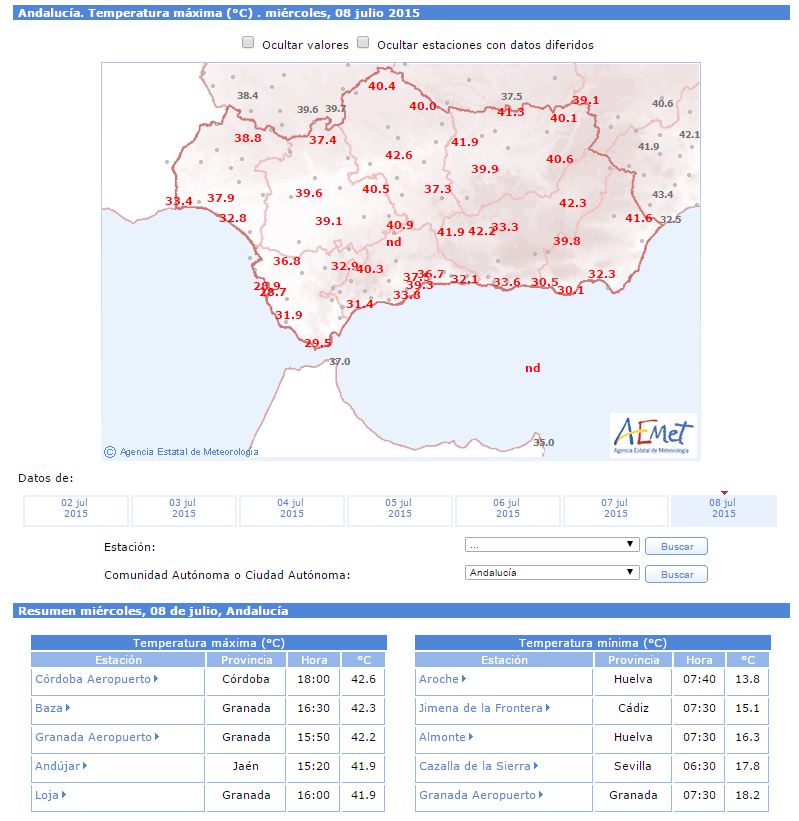
Task: Select the 05 jul 2015 date tab
Action: 400,510
